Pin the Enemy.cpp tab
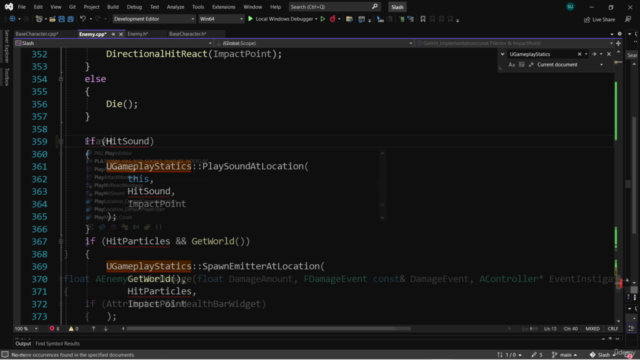Screen dimensions: 640x360 113,34
